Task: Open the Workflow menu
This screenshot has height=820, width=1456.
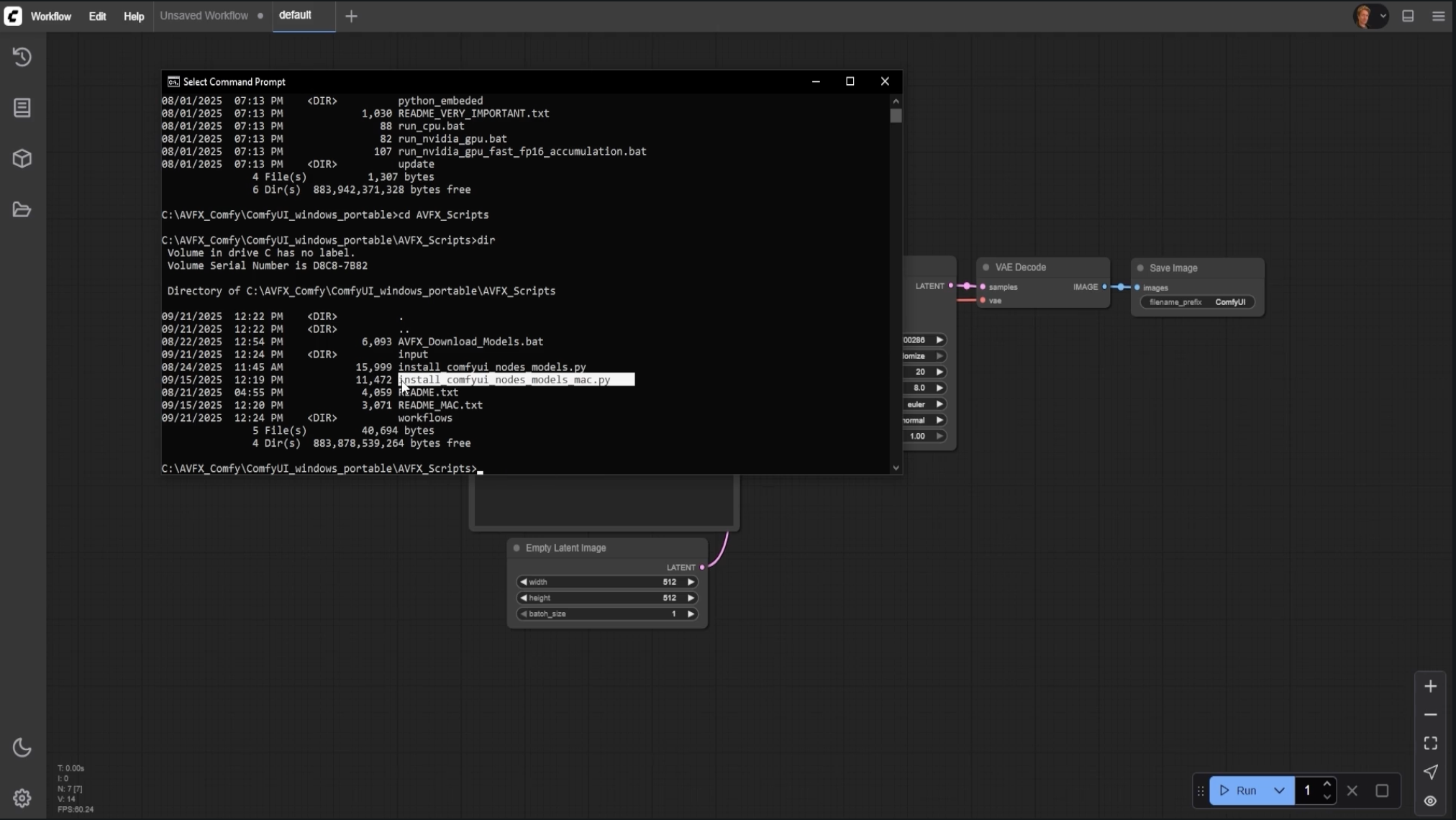Action: click(50, 16)
